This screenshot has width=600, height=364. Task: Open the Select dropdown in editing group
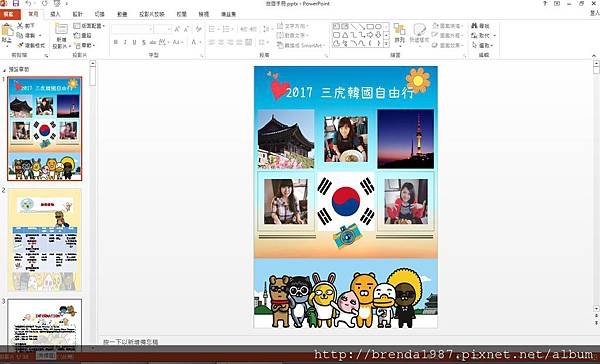[x=483, y=45]
